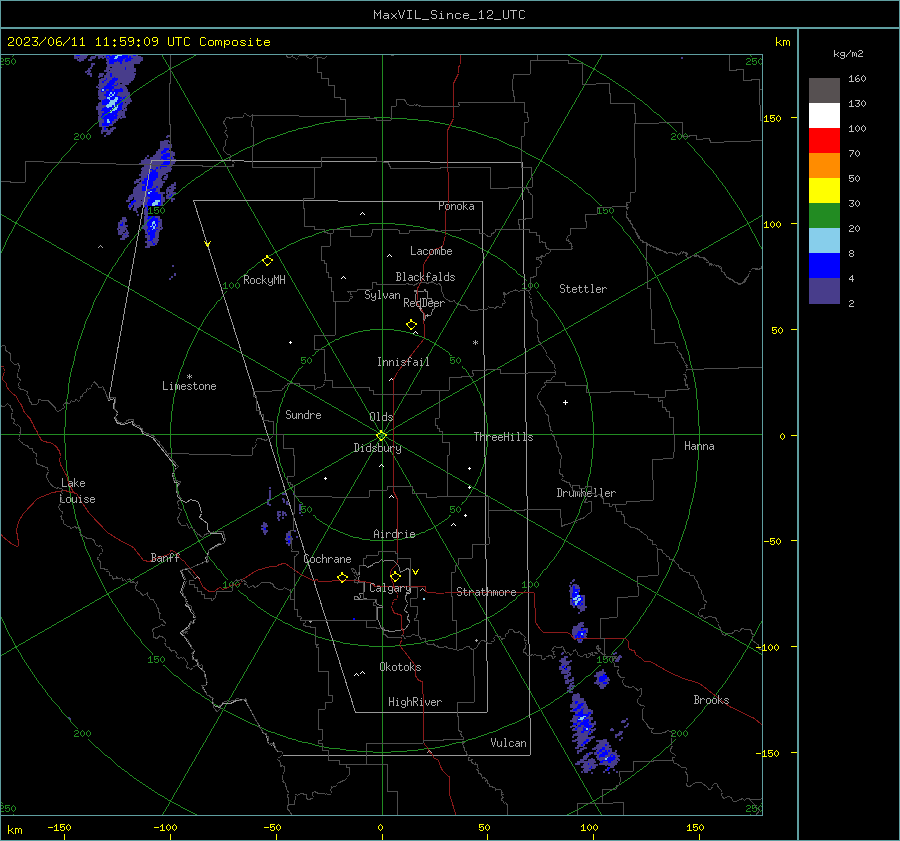Click the yellow diamond marker above Calgary

click(x=395, y=576)
